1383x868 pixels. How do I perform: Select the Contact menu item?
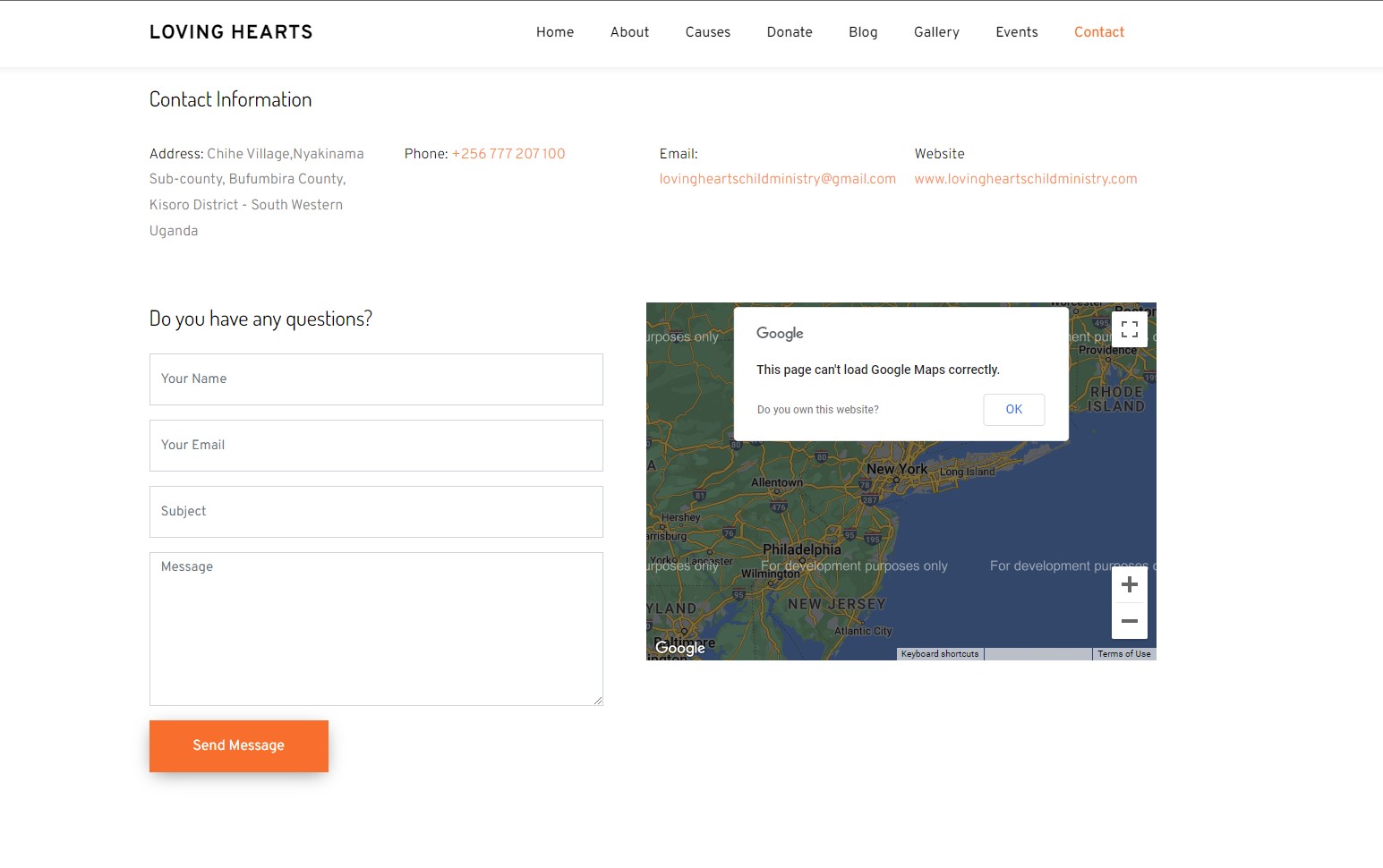1099,32
